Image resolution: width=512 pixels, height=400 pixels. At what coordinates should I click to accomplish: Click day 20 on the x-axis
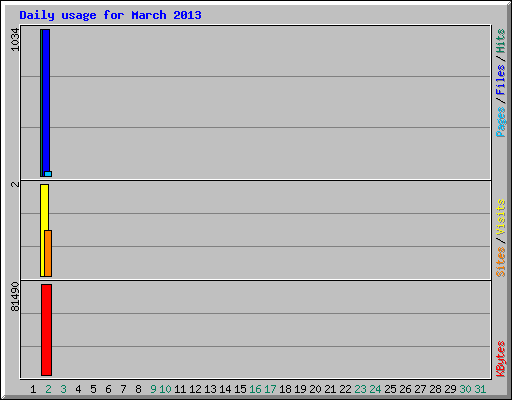[315, 389]
